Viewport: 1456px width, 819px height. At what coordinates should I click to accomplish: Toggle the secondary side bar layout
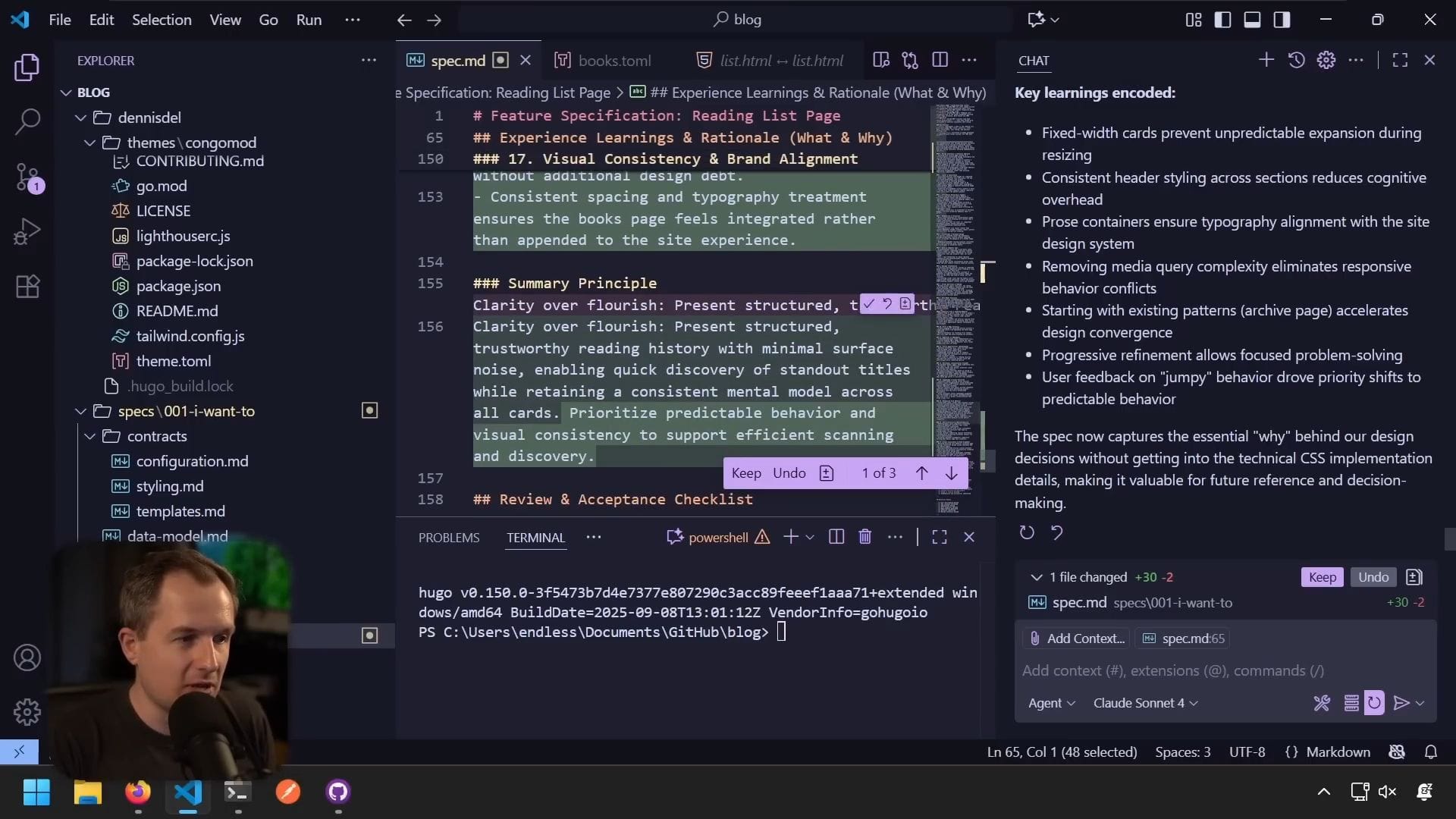tap(1282, 20)
